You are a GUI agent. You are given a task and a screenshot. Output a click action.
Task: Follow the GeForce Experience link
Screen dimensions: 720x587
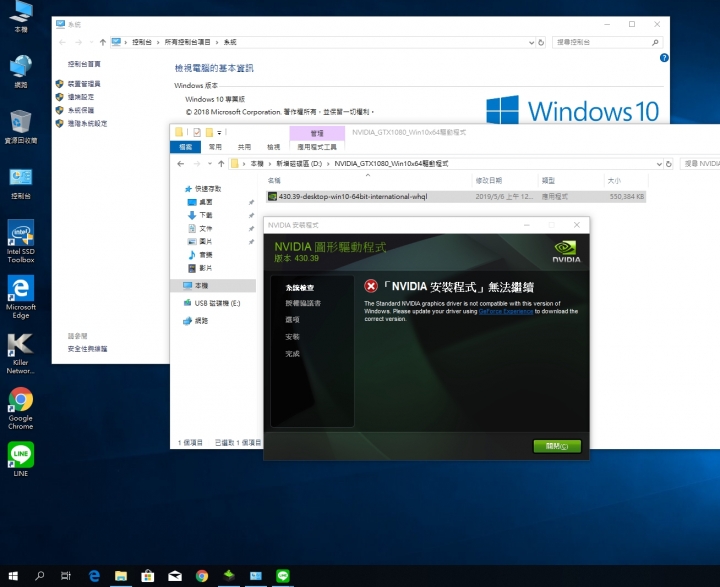pyautogui.click(x=506, y=311)
